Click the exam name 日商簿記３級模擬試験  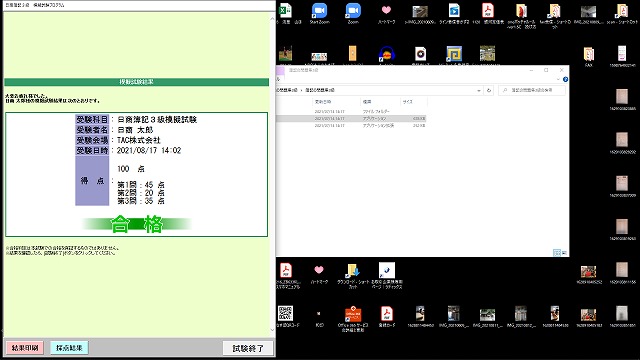coord(157,120)
